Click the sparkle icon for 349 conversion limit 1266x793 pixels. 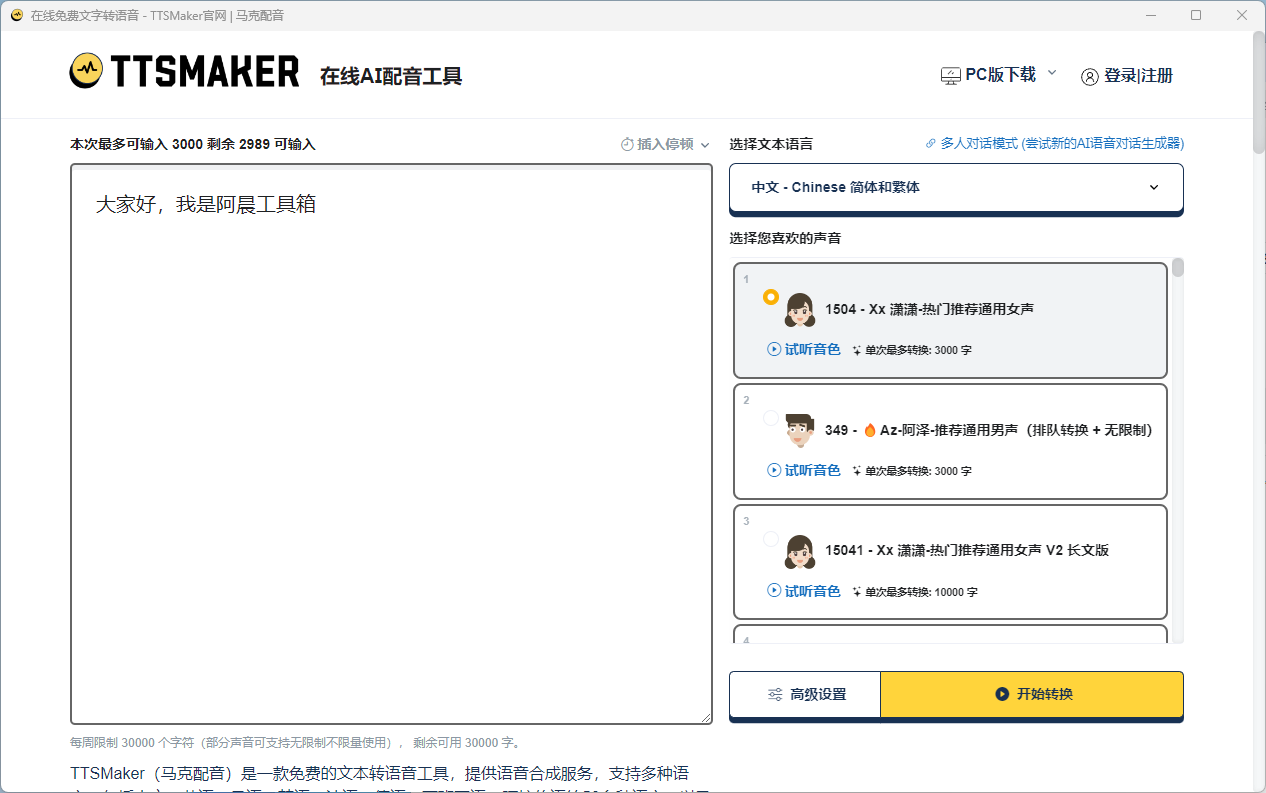click(x=857, y=471)
